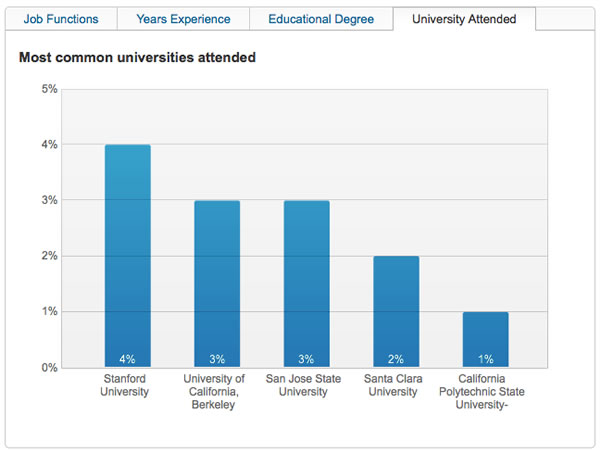The image size is (600, 452).
Task: Click the Stanford University axis label
Action: pyautogui.click(x=127, y=386)
